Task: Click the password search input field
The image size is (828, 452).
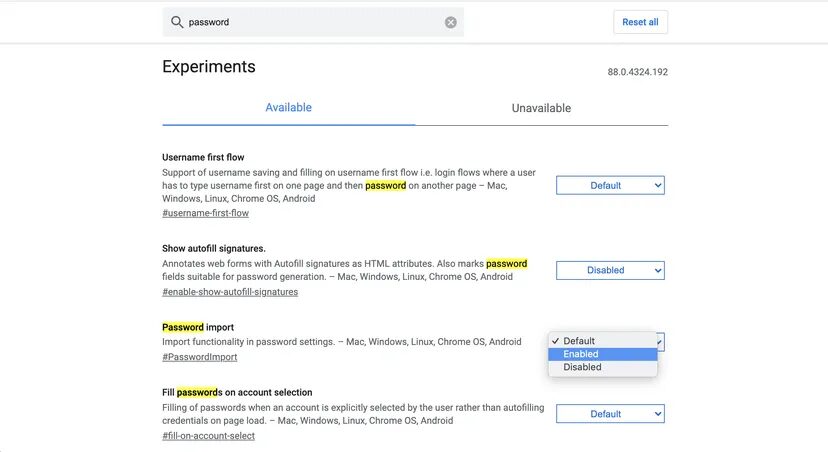Action: pos(310,22)
